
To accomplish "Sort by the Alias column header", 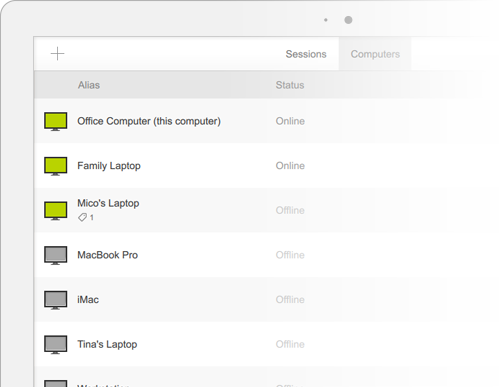I will [x=89, y=85].
